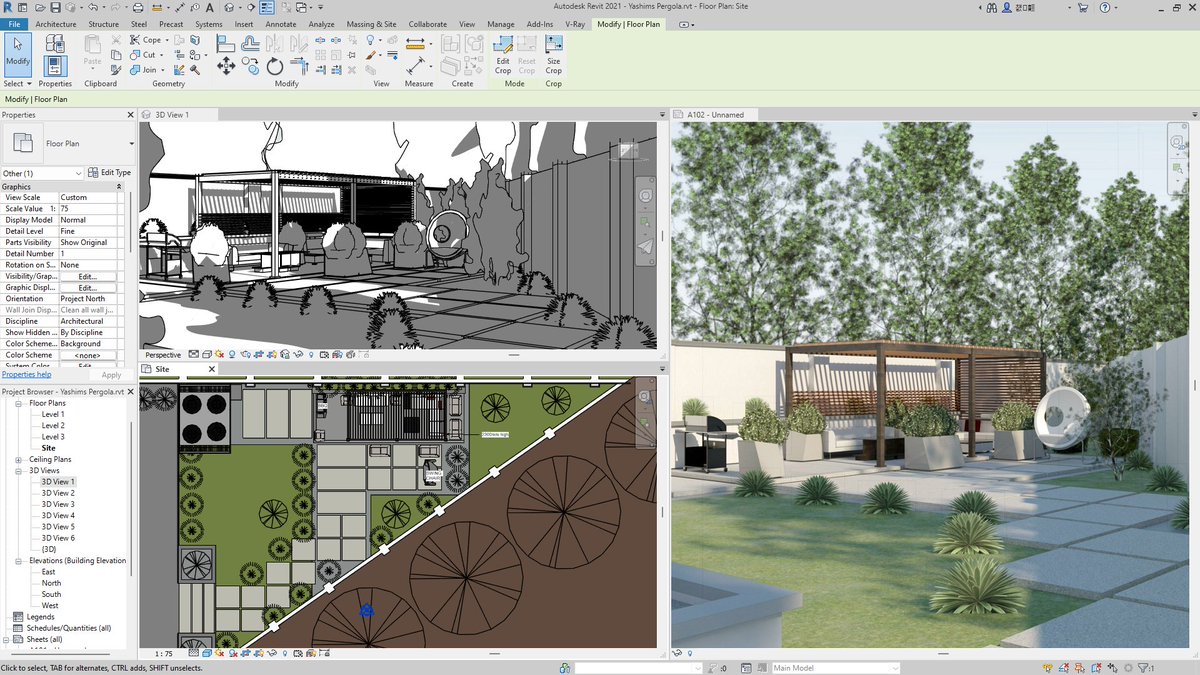Viewport: 1200px width, 675px height.
Task: Click the Size Crop tool
Action: coord(554,54)
